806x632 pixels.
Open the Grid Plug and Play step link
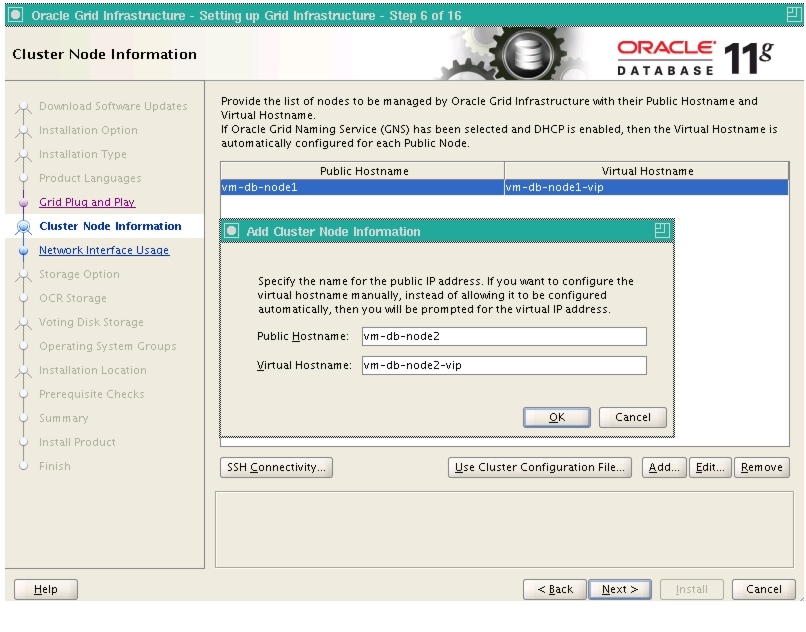click(x=87, y=202)
